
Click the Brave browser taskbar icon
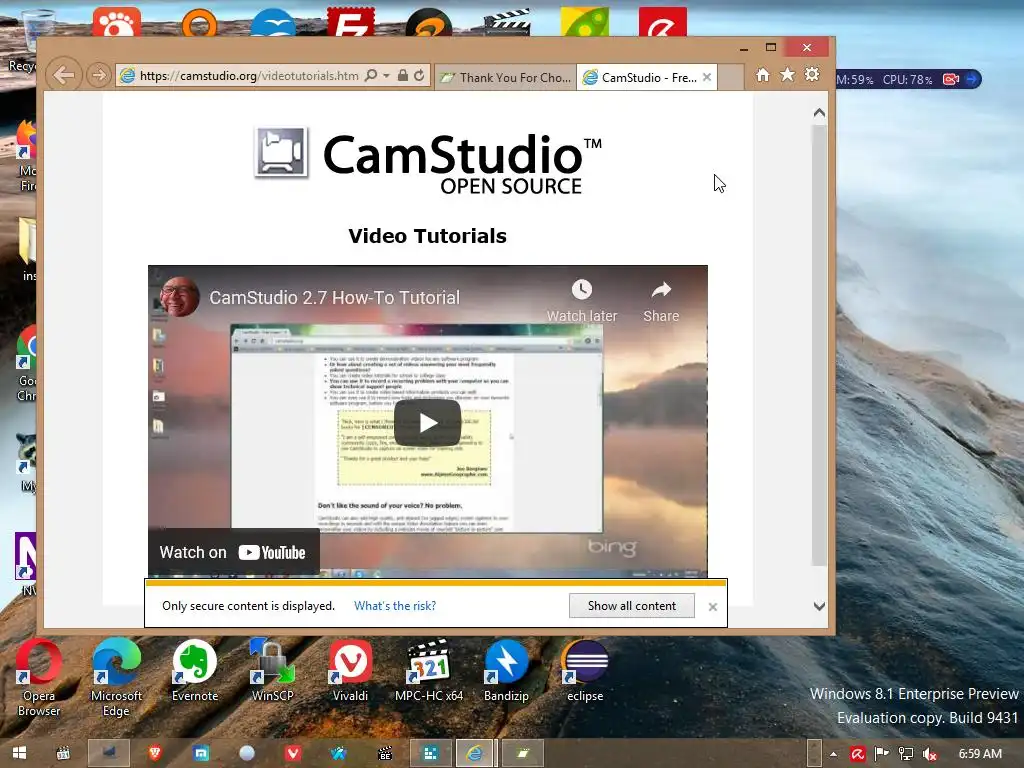(155, 754)
